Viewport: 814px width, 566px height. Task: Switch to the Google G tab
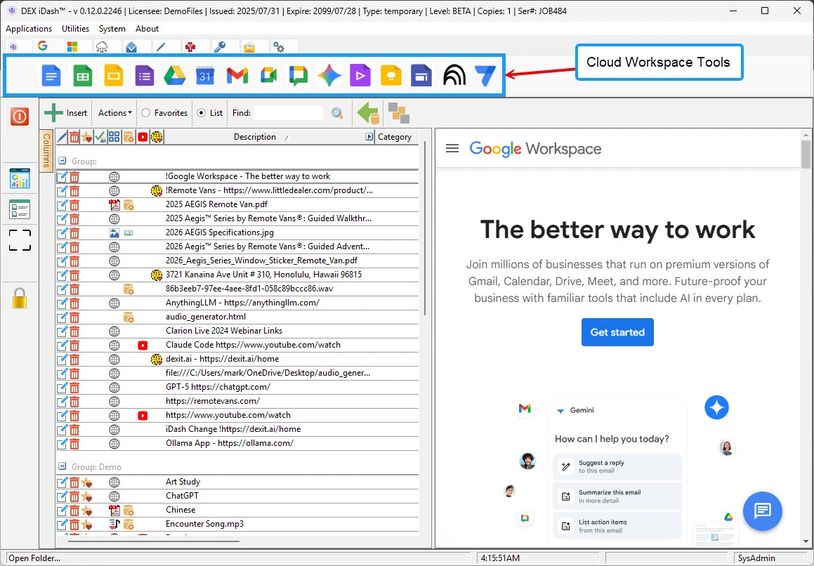pos(43,46)
